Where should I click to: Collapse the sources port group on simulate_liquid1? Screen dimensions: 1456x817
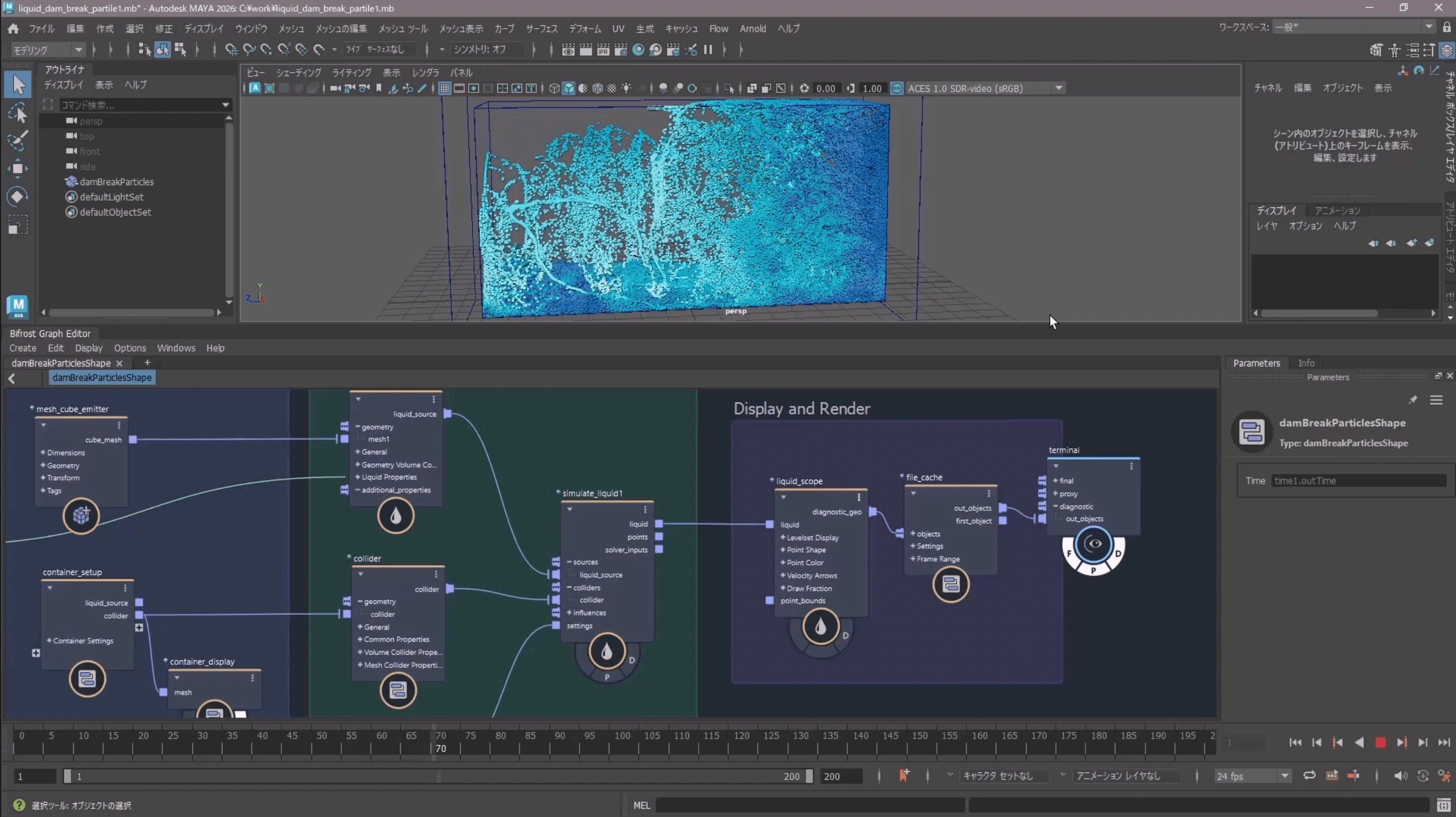(x=569, y=562)
